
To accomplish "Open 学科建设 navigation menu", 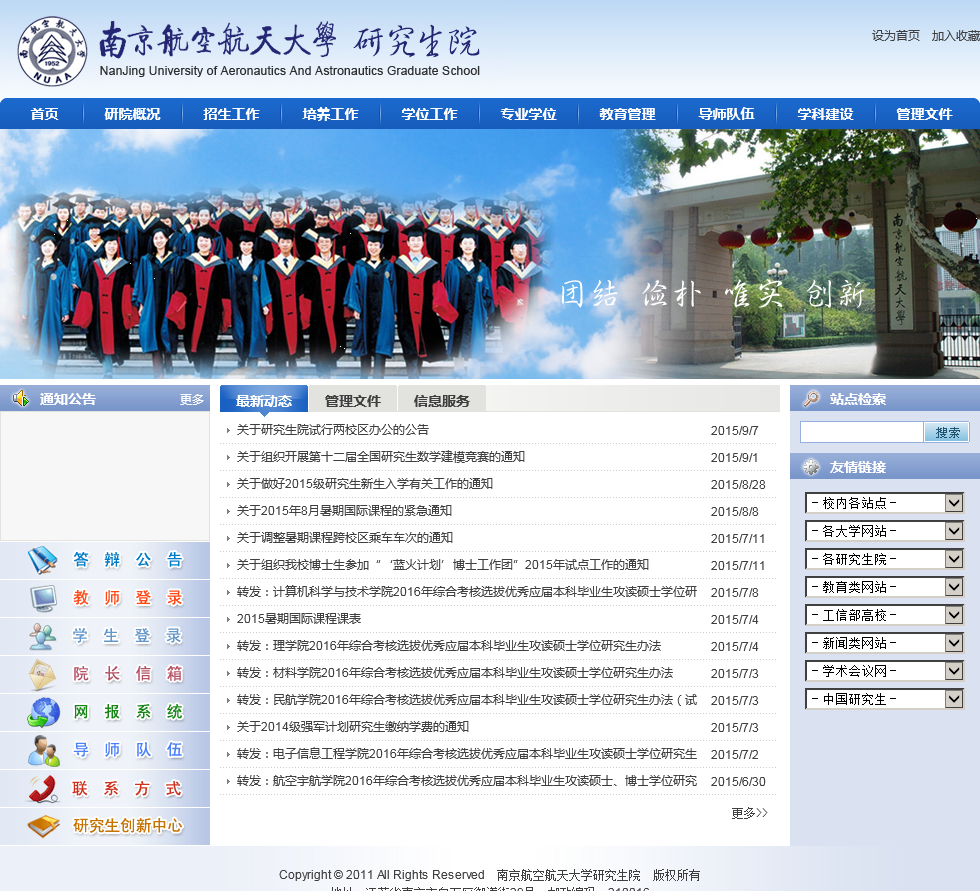I will click(825, 114).
